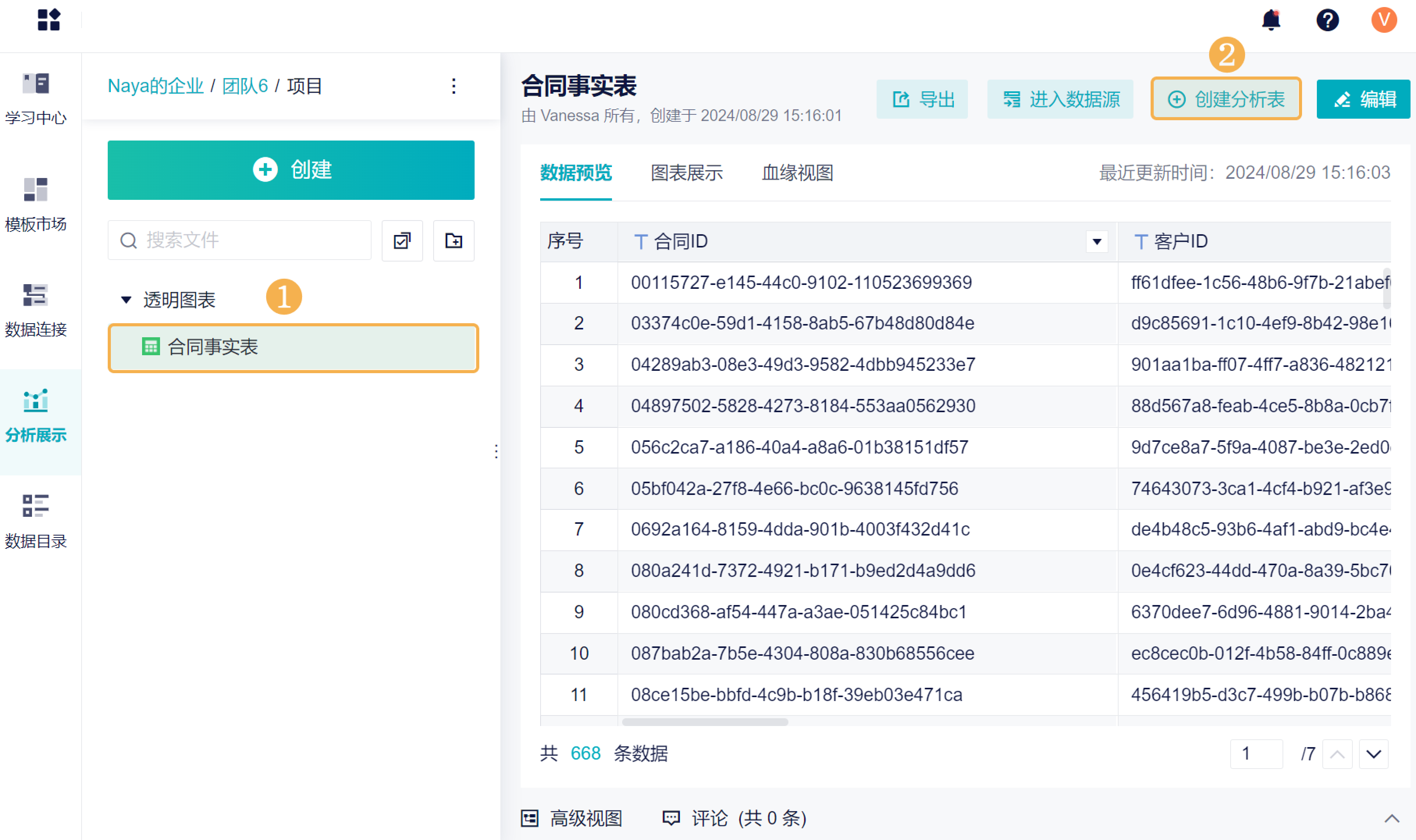Image resolution: width=1416 pixels, height=840 pixels.
Task: Click row number 10 cell
Action: (578, 653)
